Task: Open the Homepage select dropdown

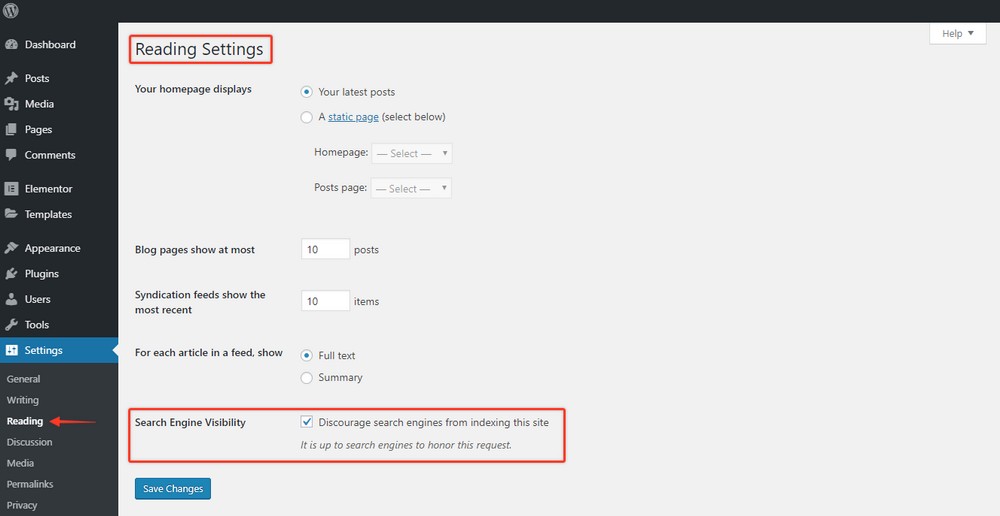Action: [x=412, y=153]
